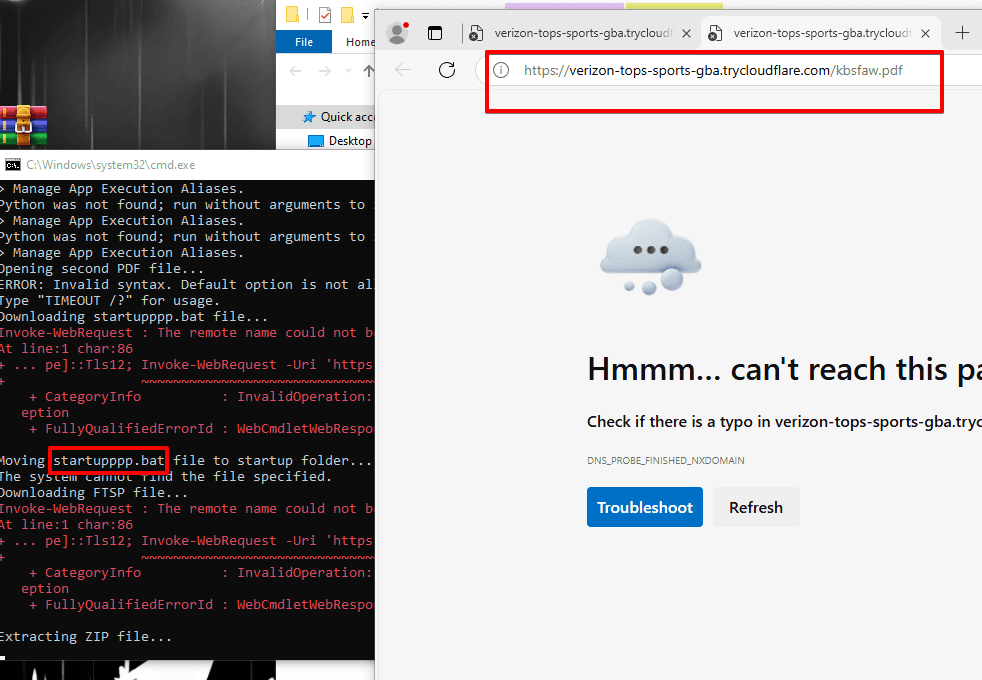This screenshot has height=680, width=982.
Task: Open the WinRAR archive desktop icon
Action: pos(17,125)
